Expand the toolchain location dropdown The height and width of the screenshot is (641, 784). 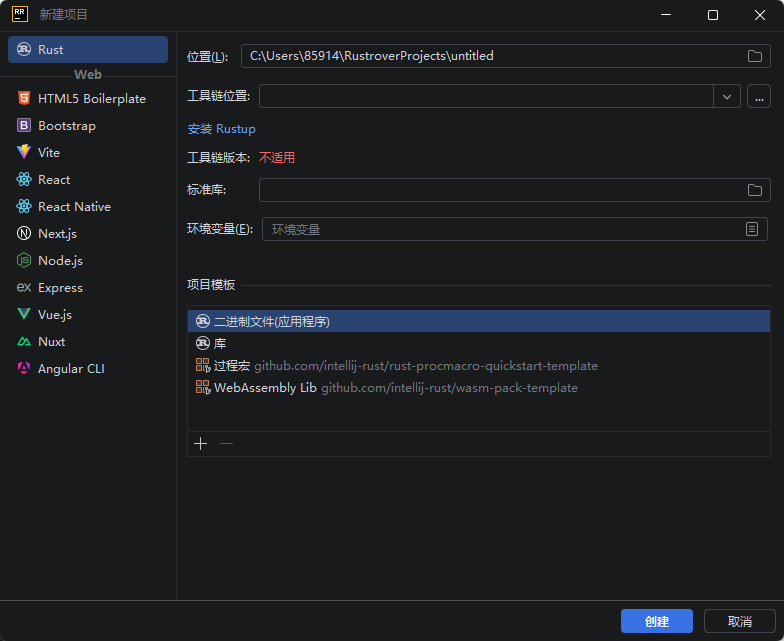pyautogui.click(x=726, y=96)
